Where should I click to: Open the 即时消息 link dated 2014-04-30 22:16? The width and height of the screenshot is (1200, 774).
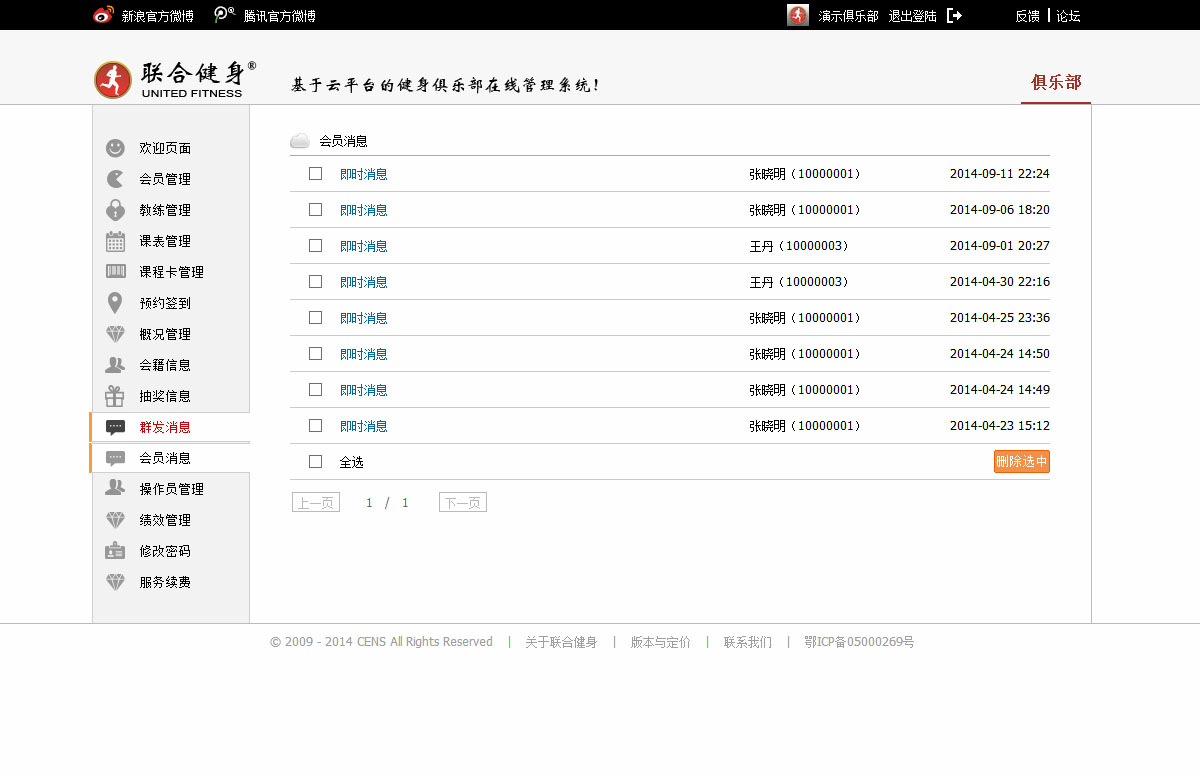[x=364, y=282]
